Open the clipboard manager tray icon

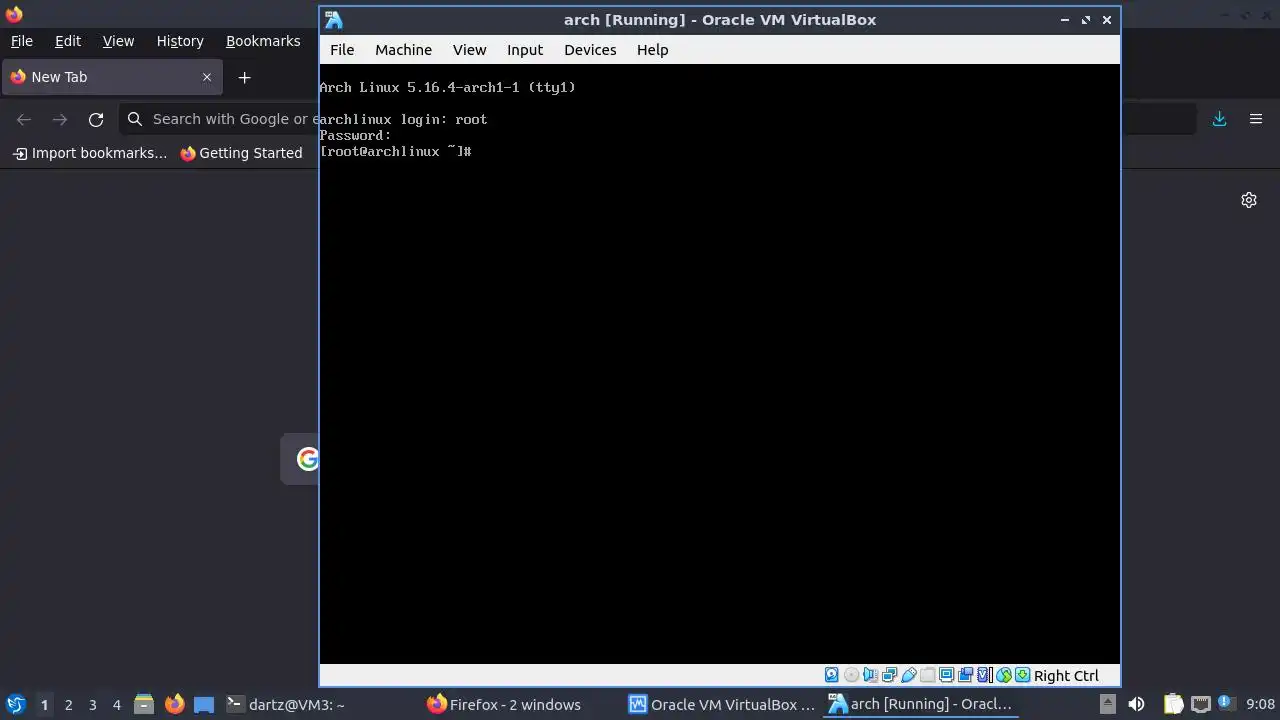tap(1173, 704)
